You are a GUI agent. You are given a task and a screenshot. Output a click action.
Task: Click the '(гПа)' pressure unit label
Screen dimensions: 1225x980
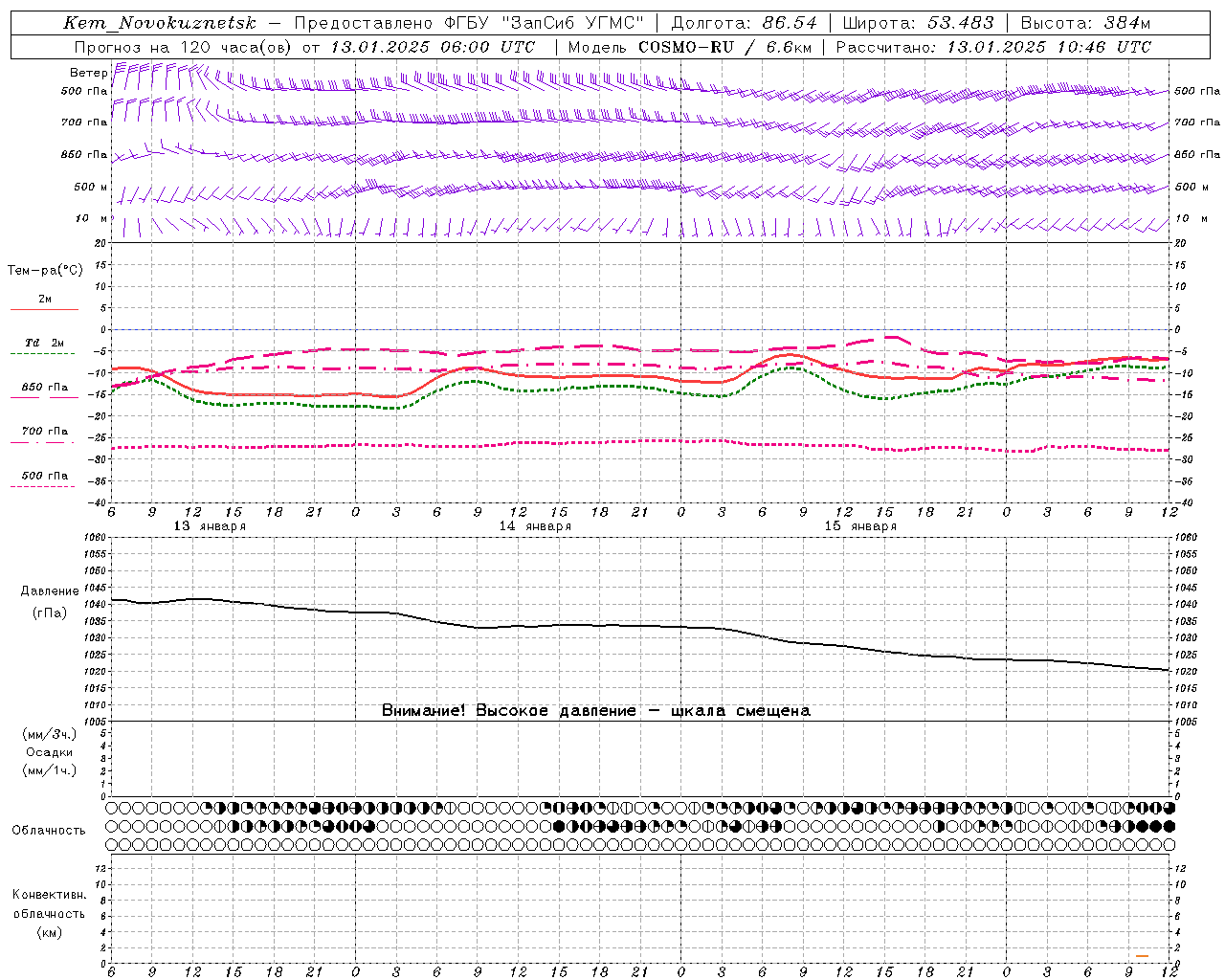50,612
